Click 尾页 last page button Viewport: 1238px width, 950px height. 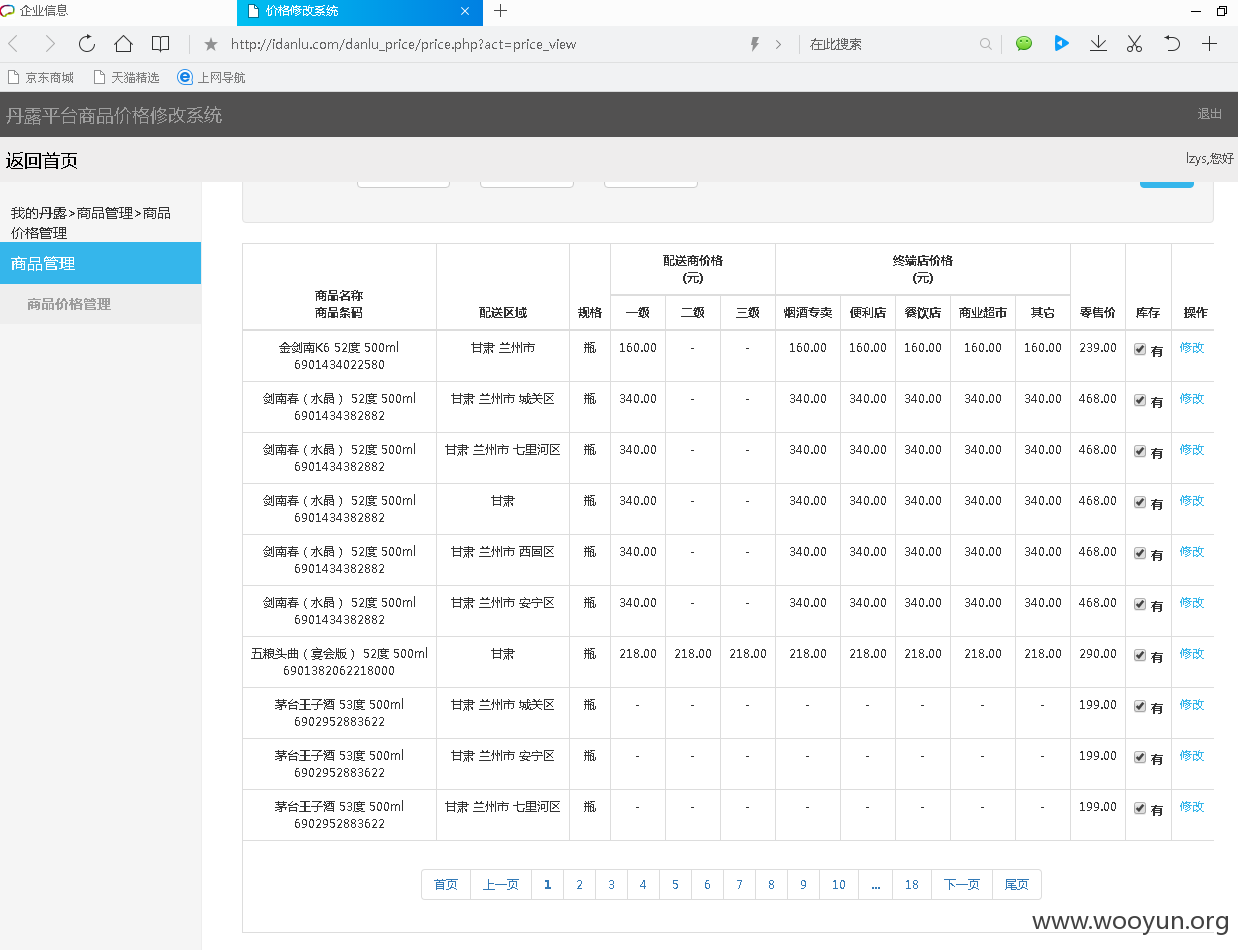(1017, 884)
